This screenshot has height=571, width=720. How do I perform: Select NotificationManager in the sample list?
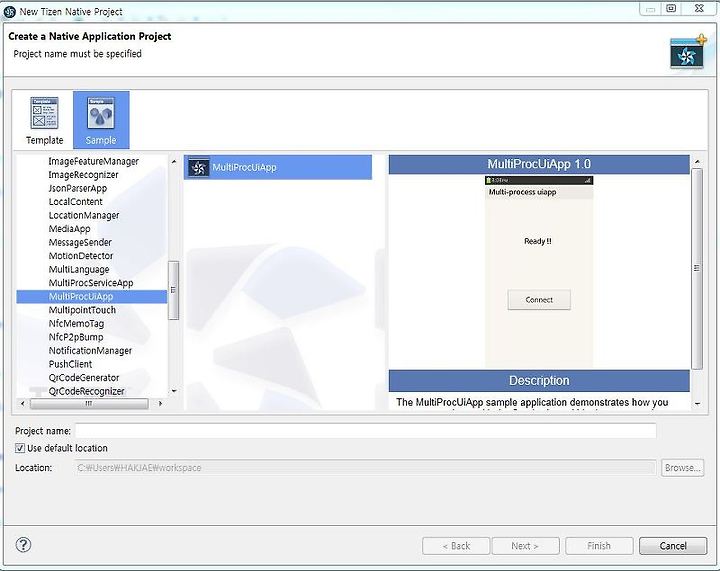[90, 351]
